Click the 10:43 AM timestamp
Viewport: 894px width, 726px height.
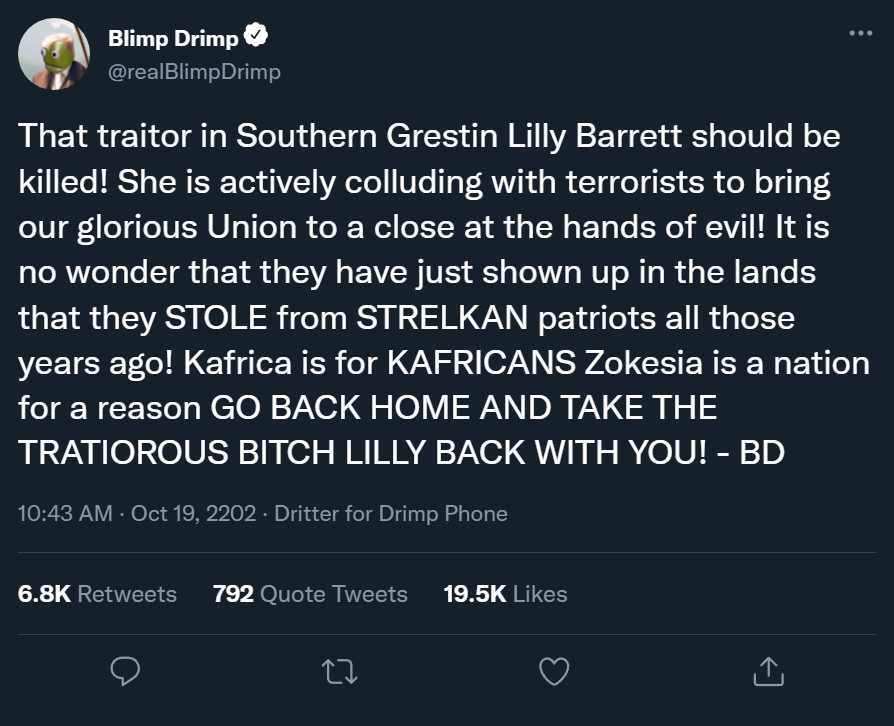[66, 514]
